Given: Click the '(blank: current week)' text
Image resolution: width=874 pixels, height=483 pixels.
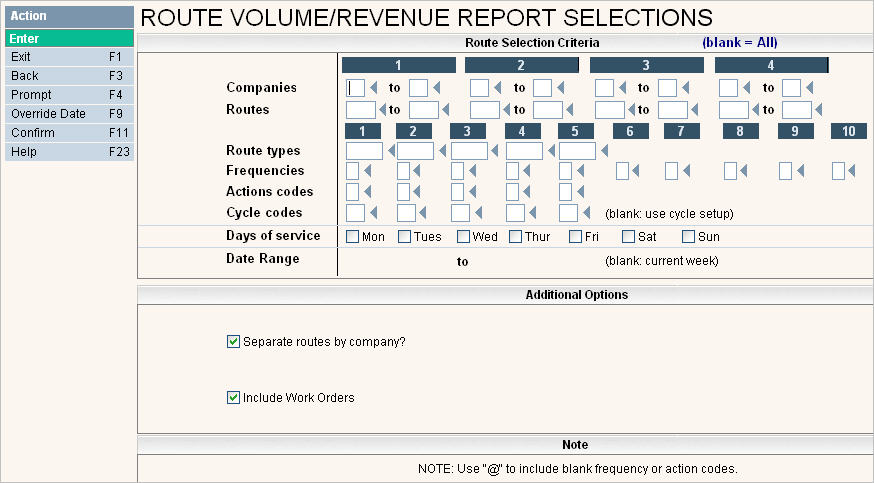Looking at the screenshot, I should (x=662, y=261).
